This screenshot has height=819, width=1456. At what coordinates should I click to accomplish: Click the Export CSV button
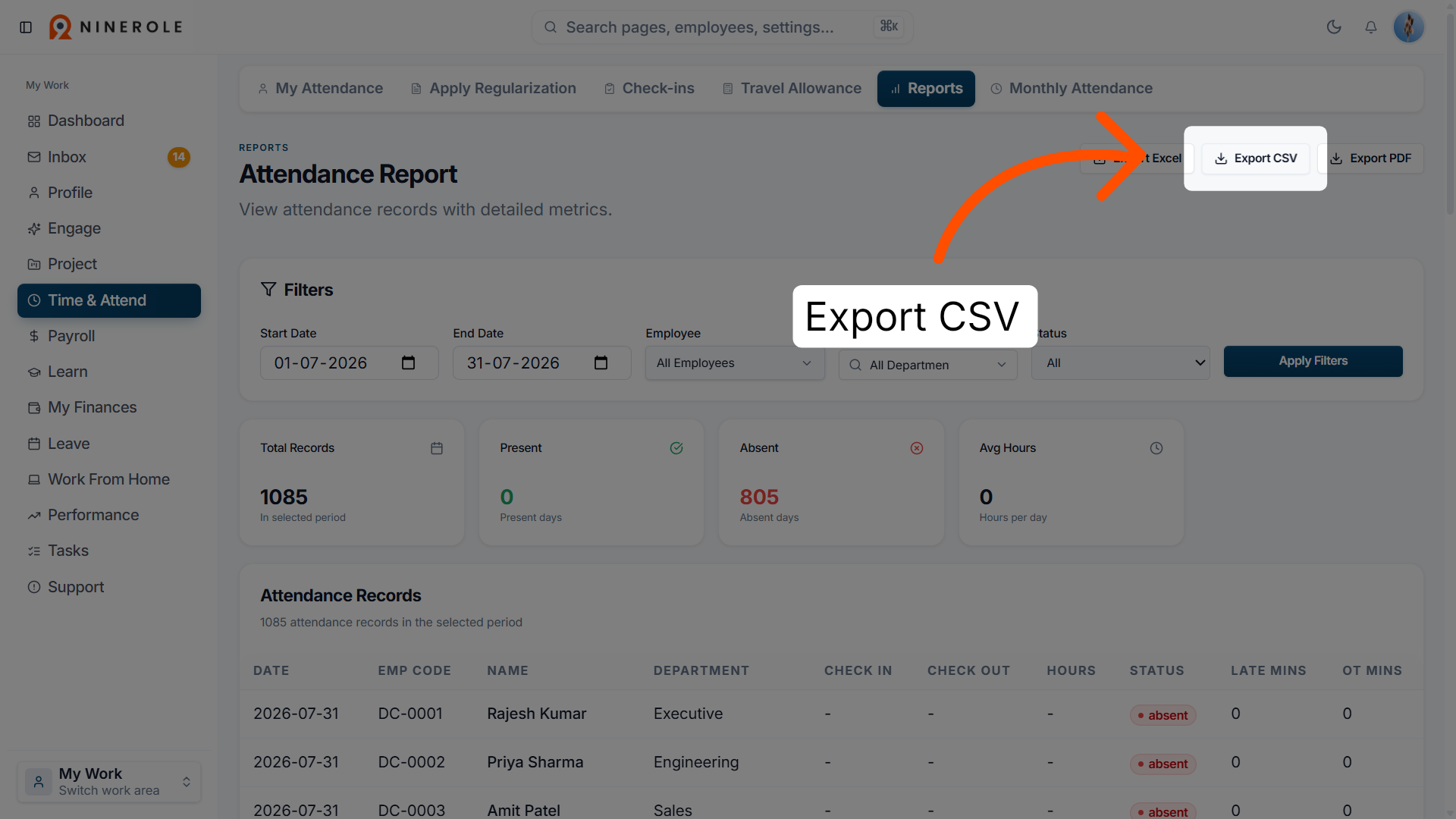1255,158
